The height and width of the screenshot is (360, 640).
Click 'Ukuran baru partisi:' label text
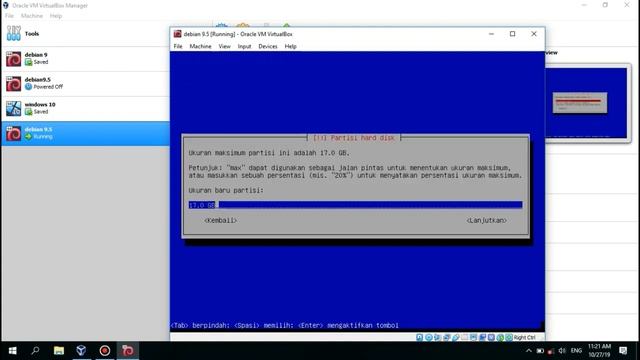226,190
